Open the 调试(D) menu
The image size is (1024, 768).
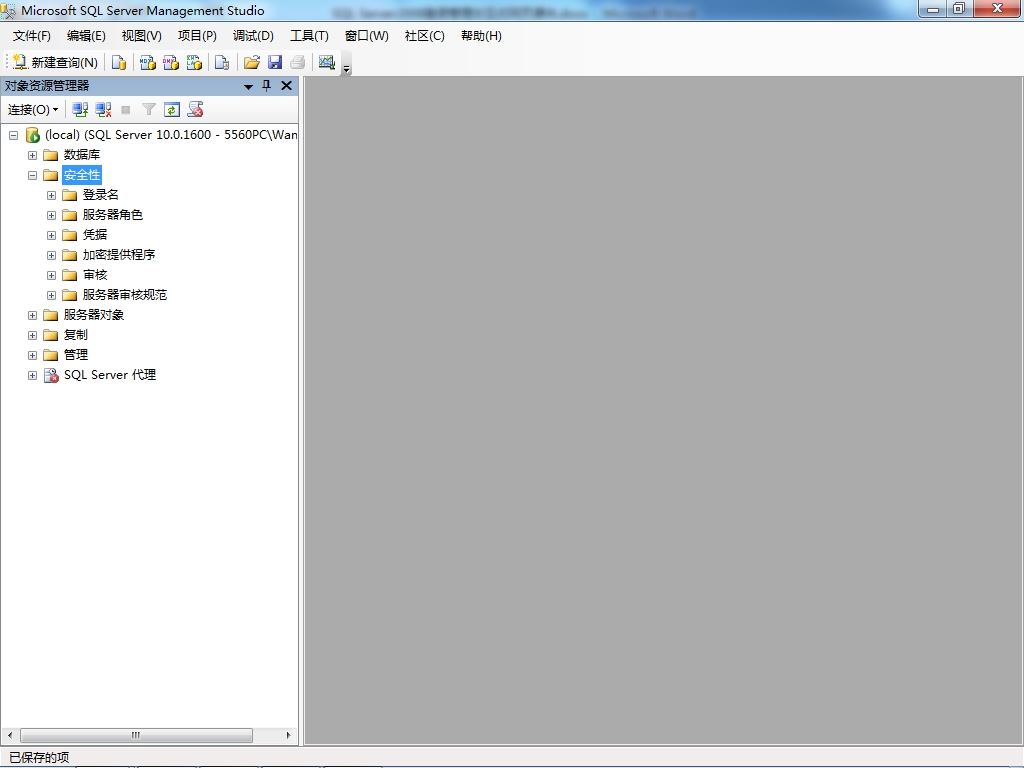[x=253, y=36]
